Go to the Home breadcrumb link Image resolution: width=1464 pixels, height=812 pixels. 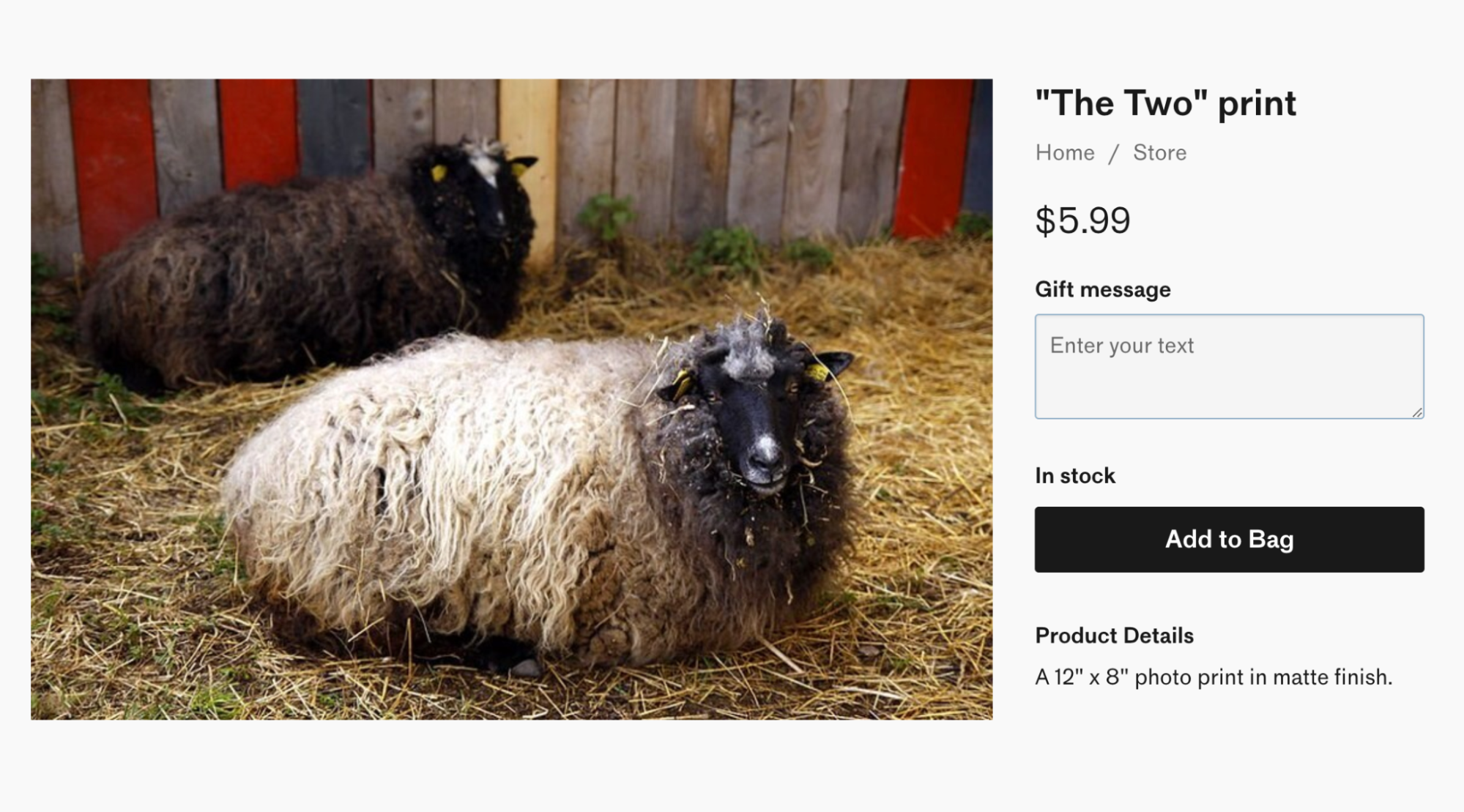1065,152
